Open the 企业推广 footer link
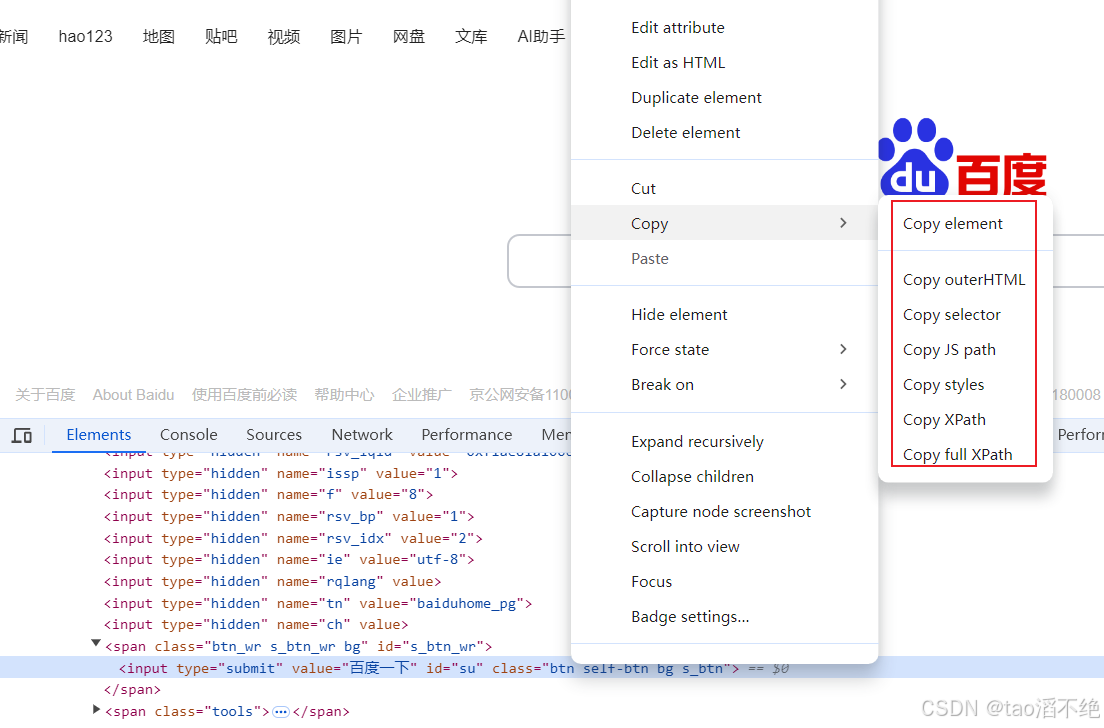The height and width of the screenshot is (728, 1104). point(422,395)
